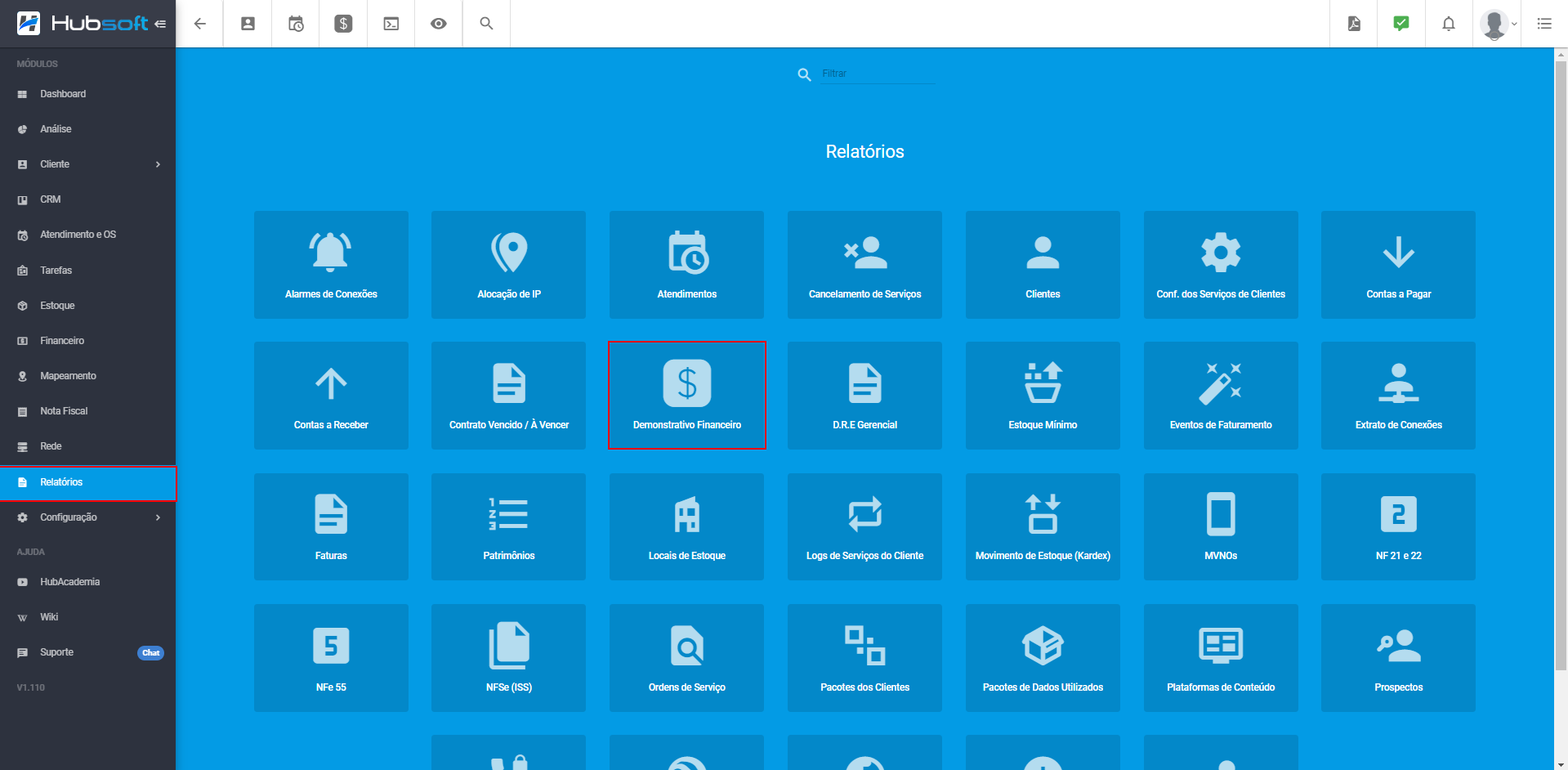The width and height of the screenshot is (1568, 770).
Task: Select Relatórios in sidebar
Action: point(87,482)
